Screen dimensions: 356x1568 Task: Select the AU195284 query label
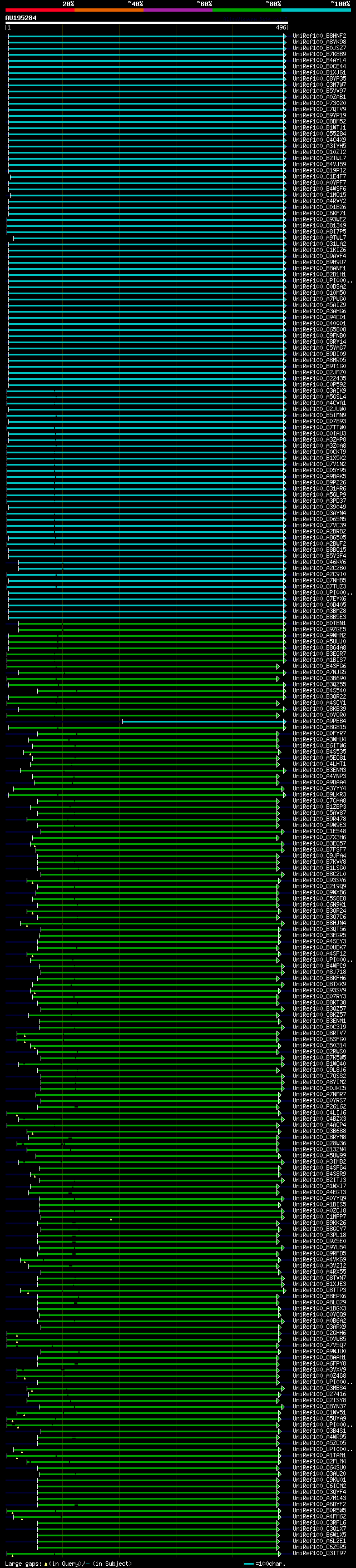click(x=21, y=18)
